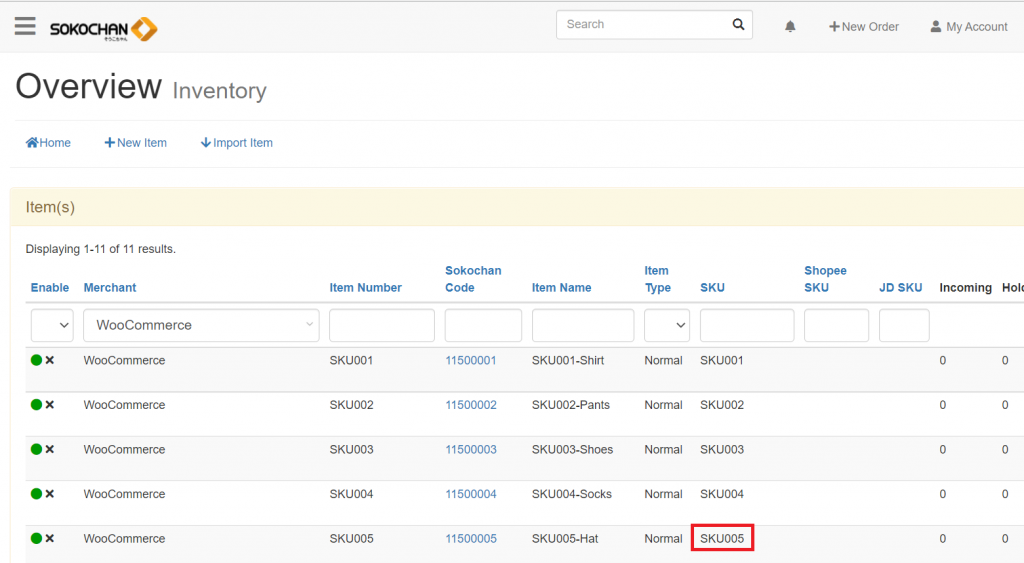Open Sokochan code 11500004
Viewport: 1024px width, 563px height.
pos(471,494)
